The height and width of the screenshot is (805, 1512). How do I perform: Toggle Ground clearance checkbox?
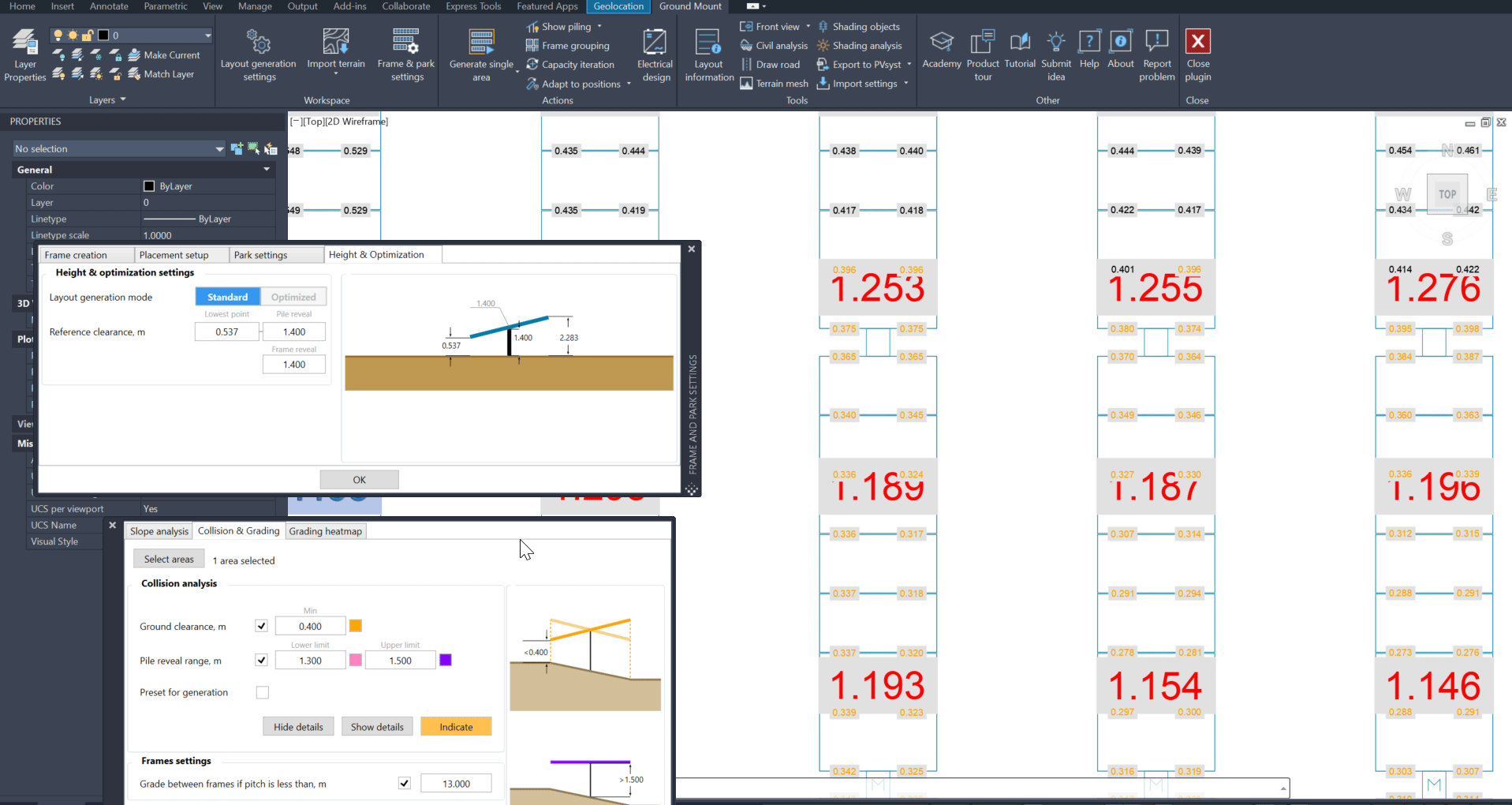(262, 626)
